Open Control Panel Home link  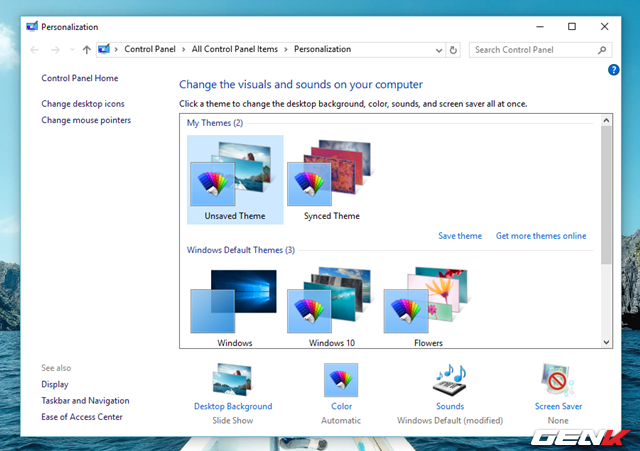[x=80, y=78]
